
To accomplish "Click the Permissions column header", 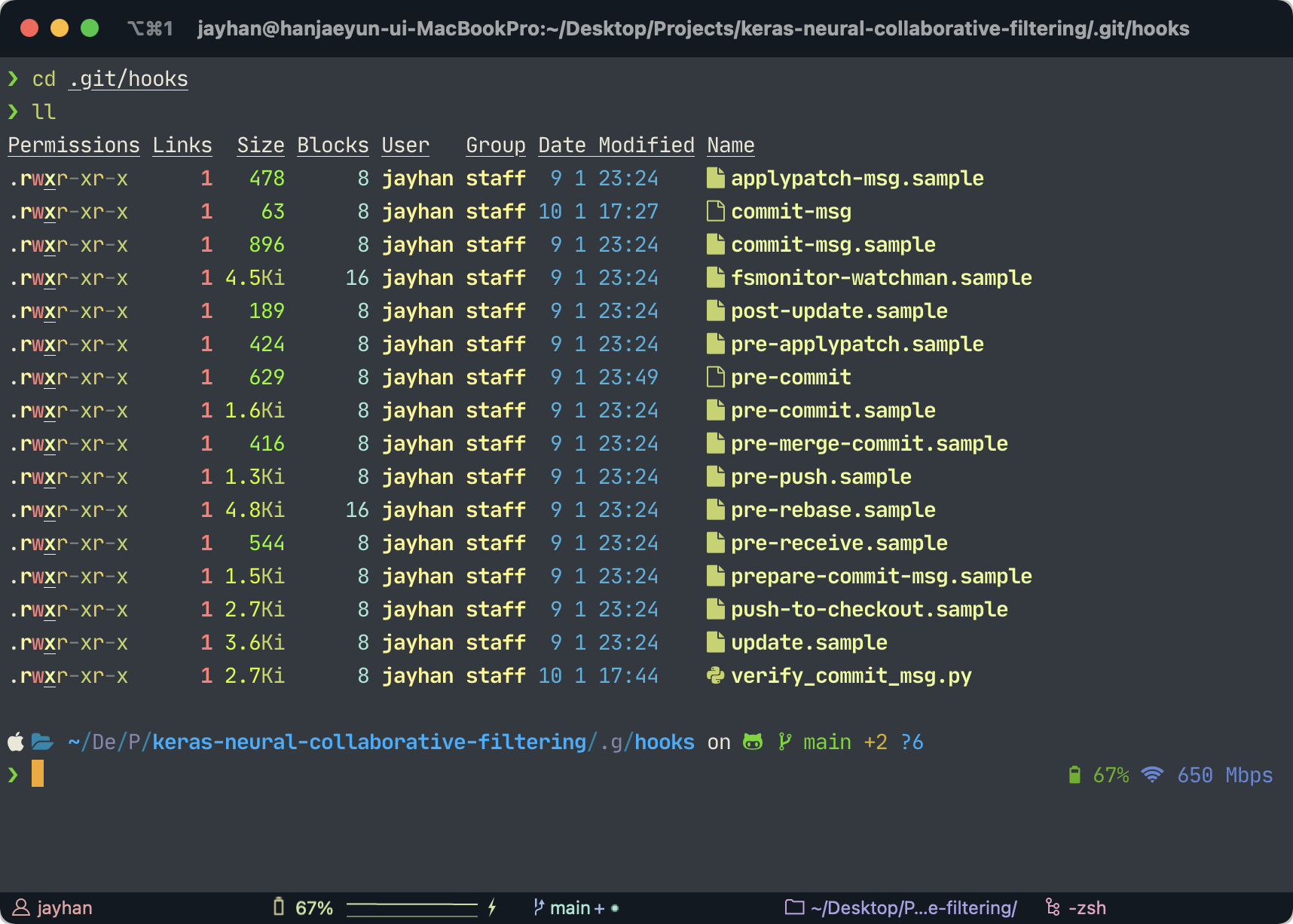I will 74,145.
